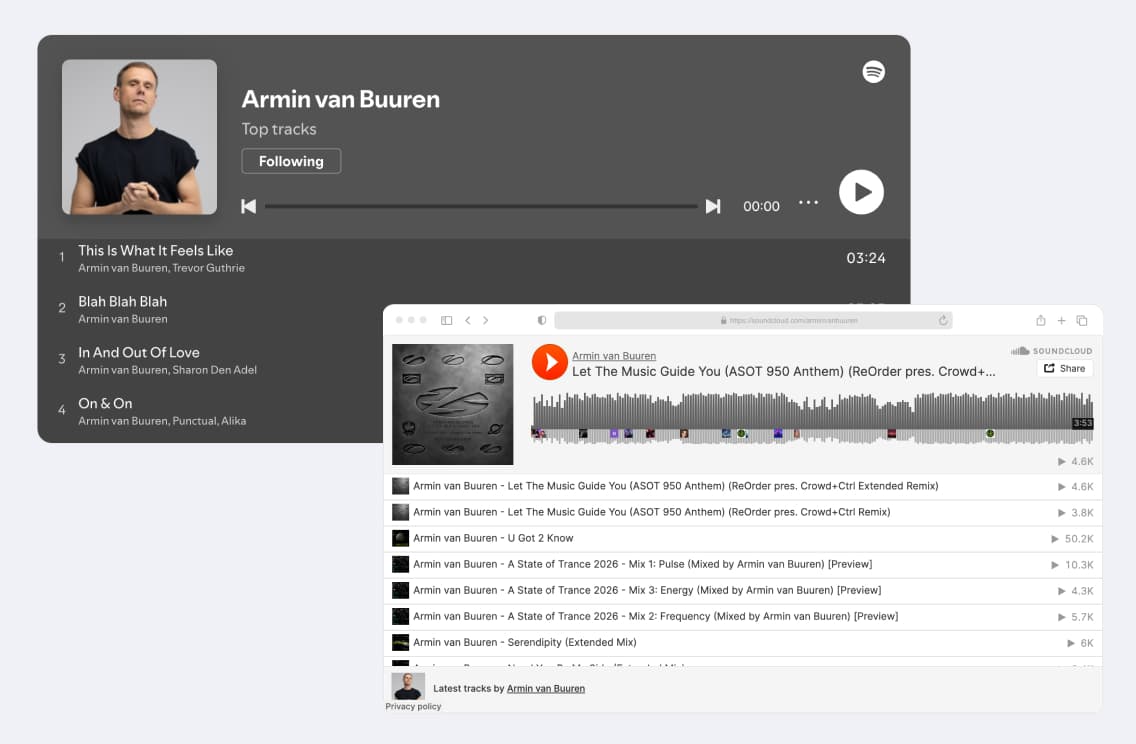Click the Following button

pos(291,161)
